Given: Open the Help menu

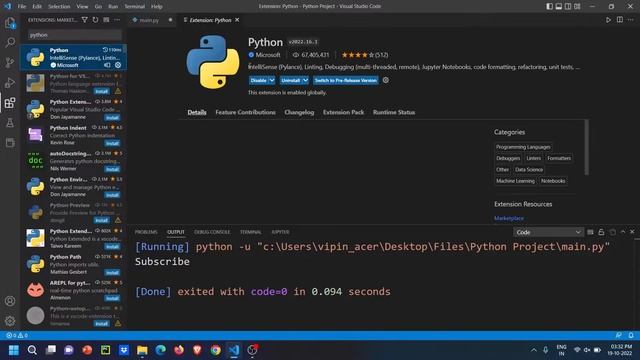Looking at the screenshot, I should click(x=157, y=6).
